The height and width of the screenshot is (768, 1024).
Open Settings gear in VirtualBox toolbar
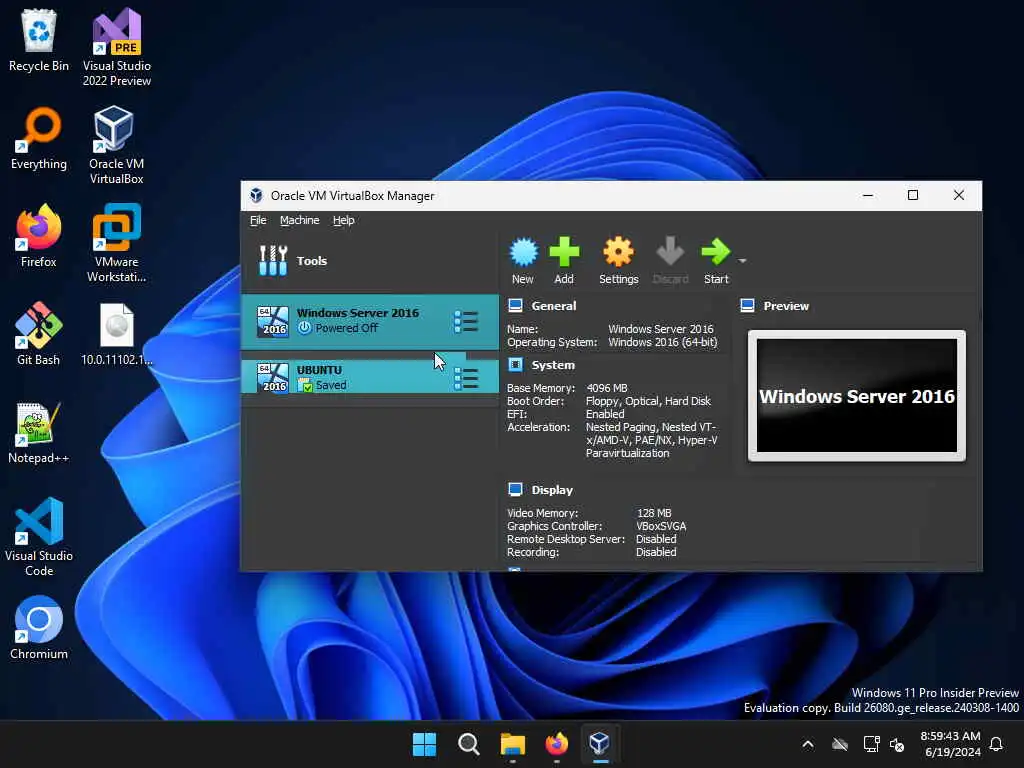click(x=618, y=252)
